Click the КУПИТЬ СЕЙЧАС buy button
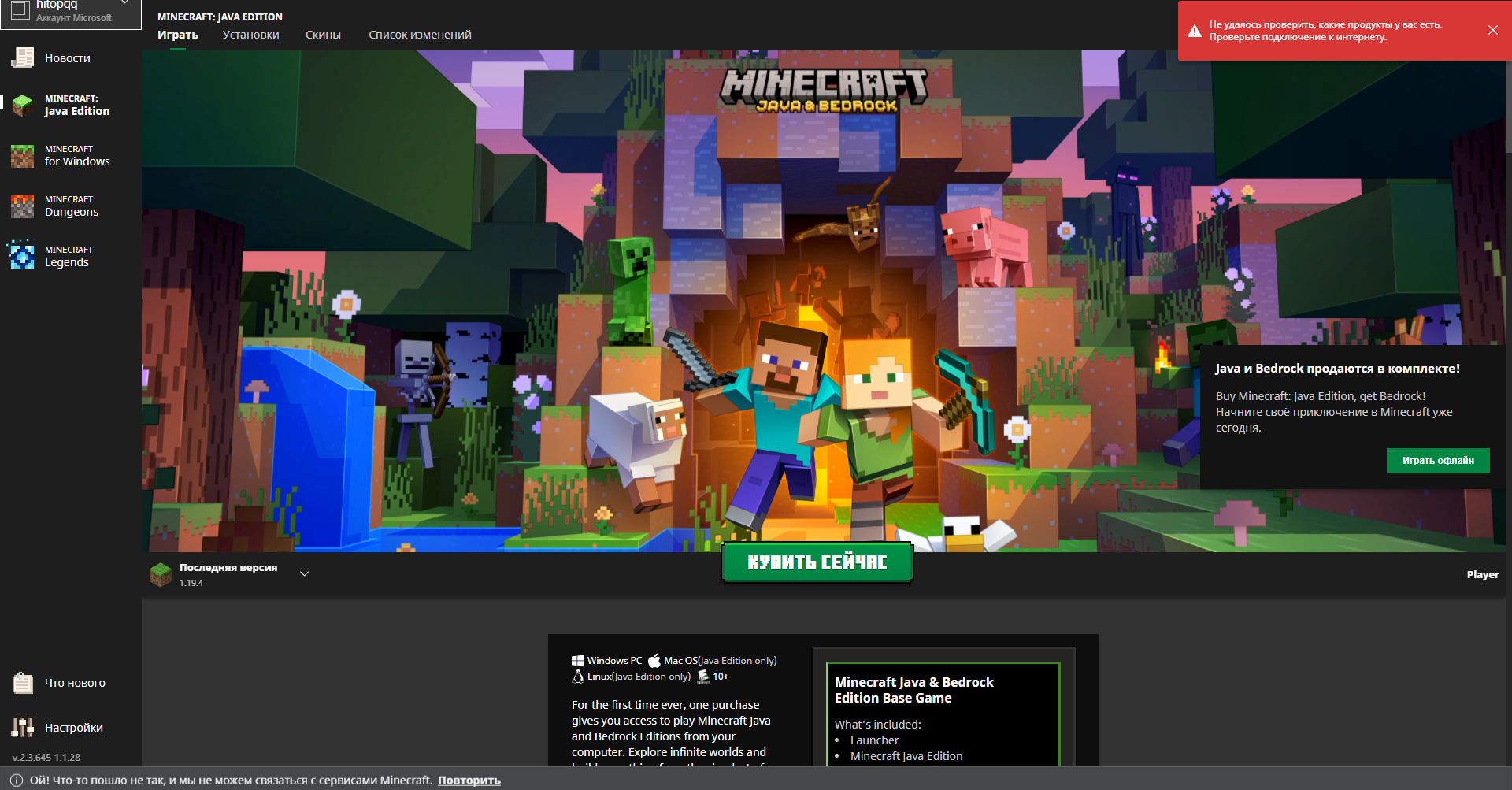 (x=817, y=562)
